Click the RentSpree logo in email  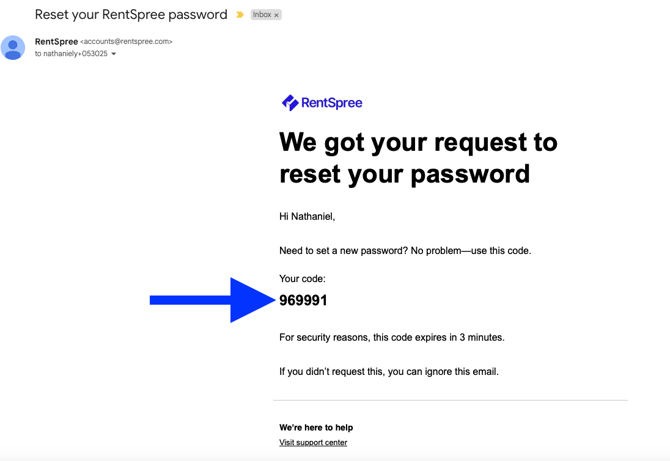(322, 103)
